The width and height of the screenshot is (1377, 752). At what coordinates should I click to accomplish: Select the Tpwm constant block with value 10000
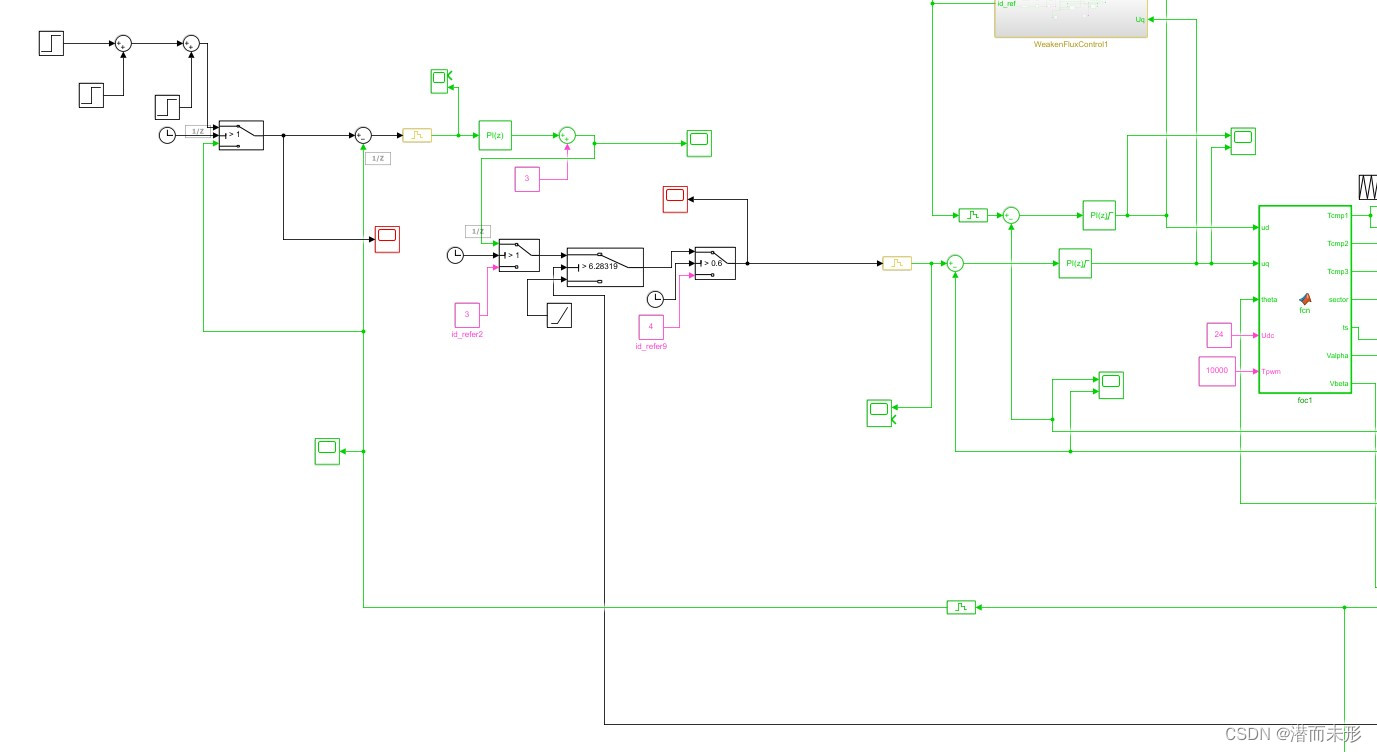click(x=1217, y=371)
